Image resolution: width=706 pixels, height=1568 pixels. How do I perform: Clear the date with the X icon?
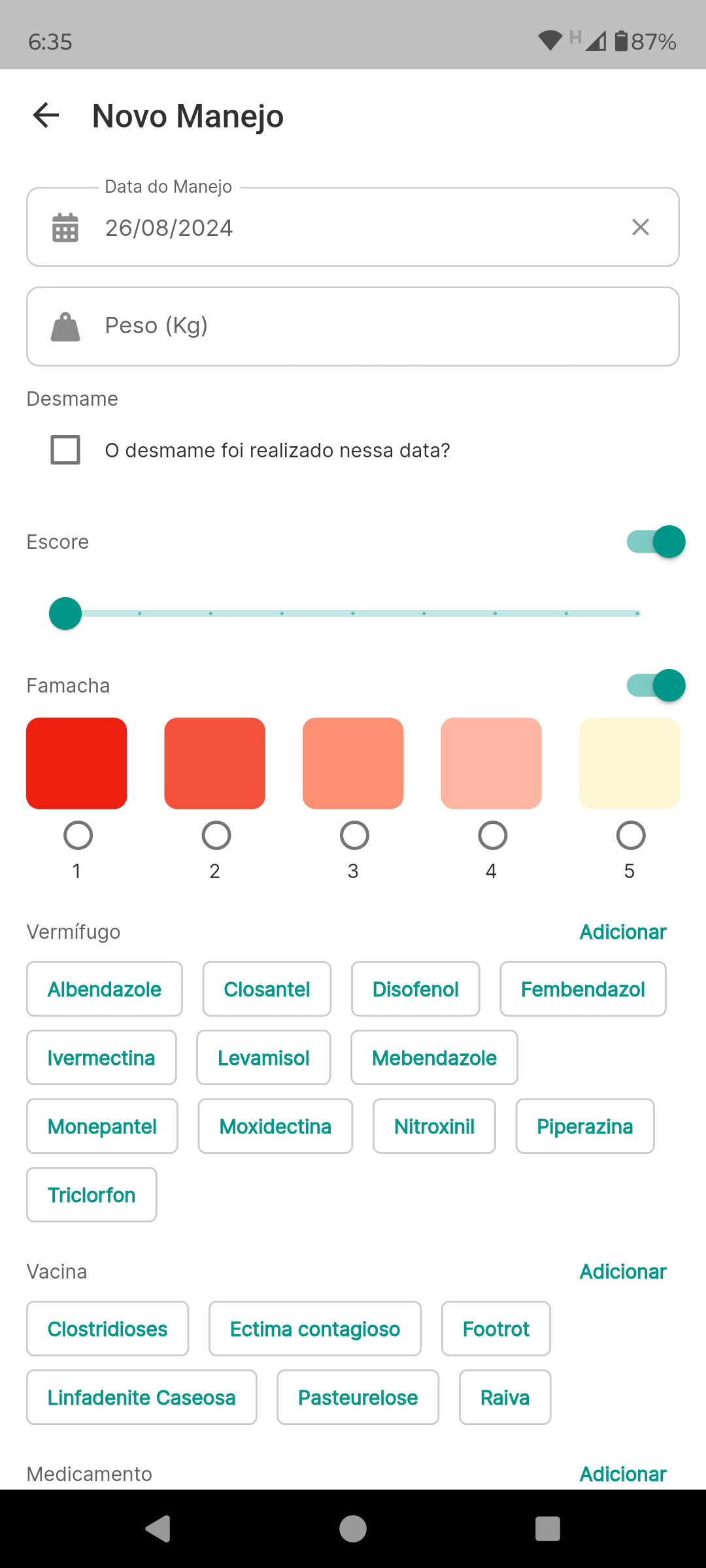point(641,227)
